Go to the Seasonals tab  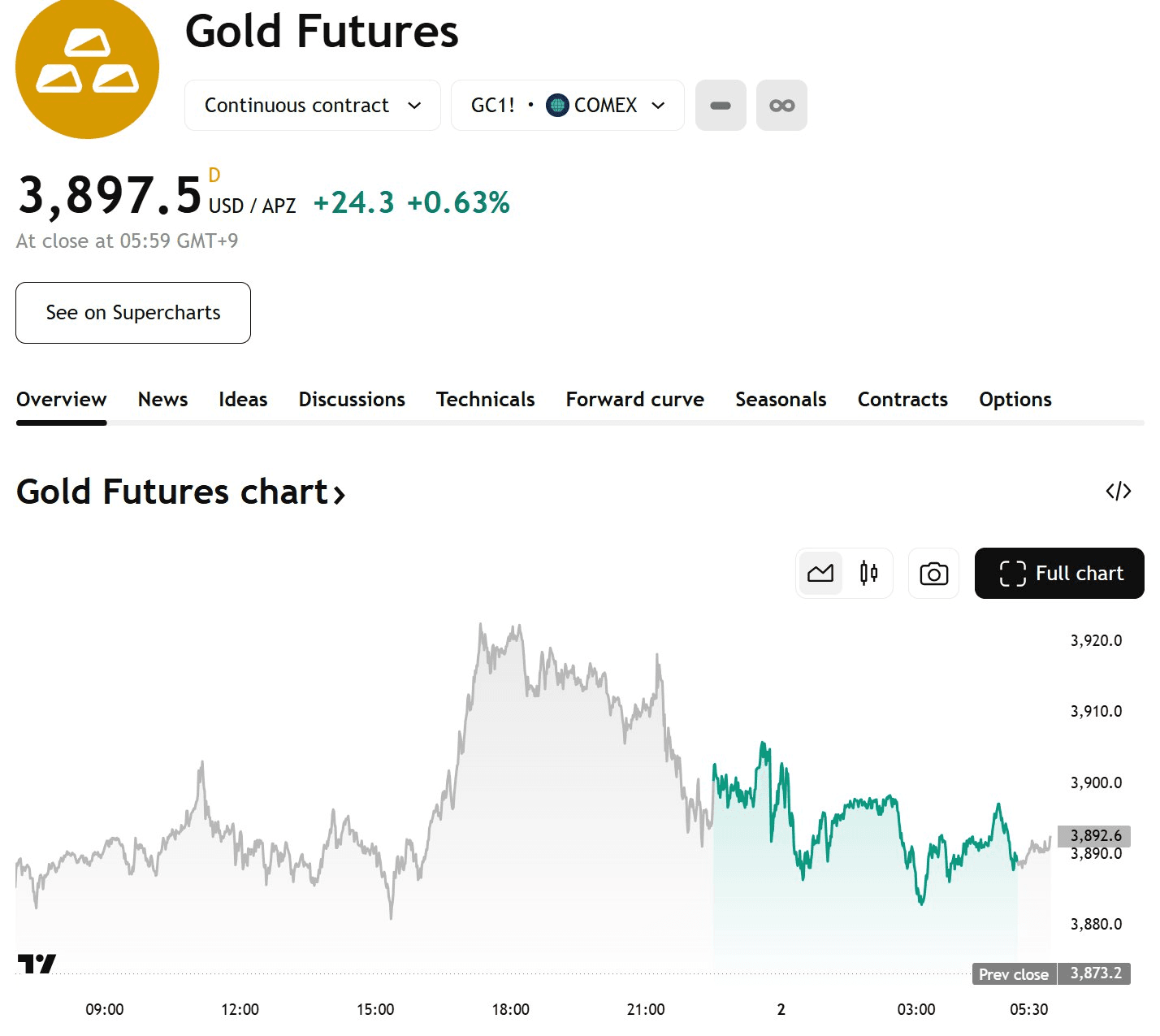(781, 400)
